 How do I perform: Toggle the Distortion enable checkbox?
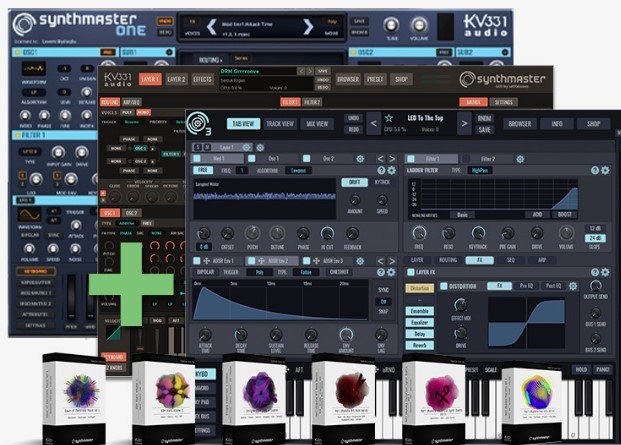click(x=444, y=286)
